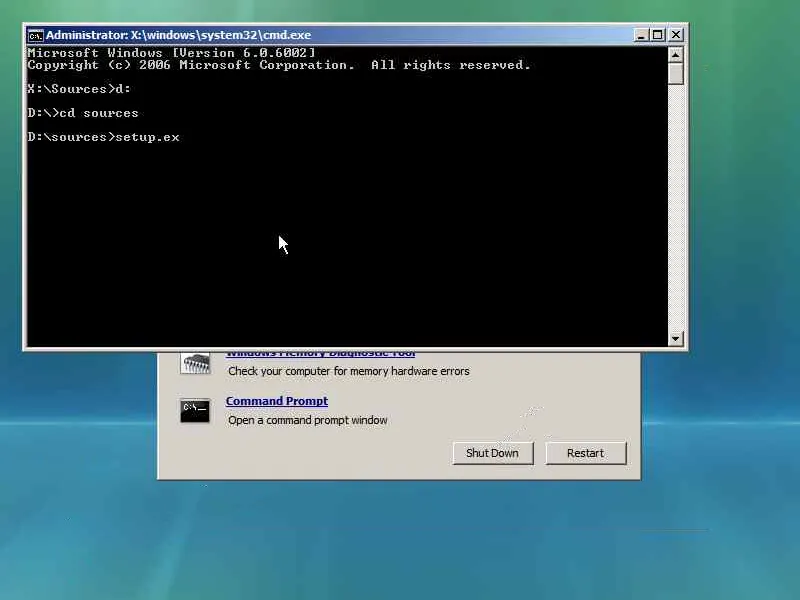
Task: Click the Copyright 2006 Microsoft Corporation line
Action: pos(279,65)
